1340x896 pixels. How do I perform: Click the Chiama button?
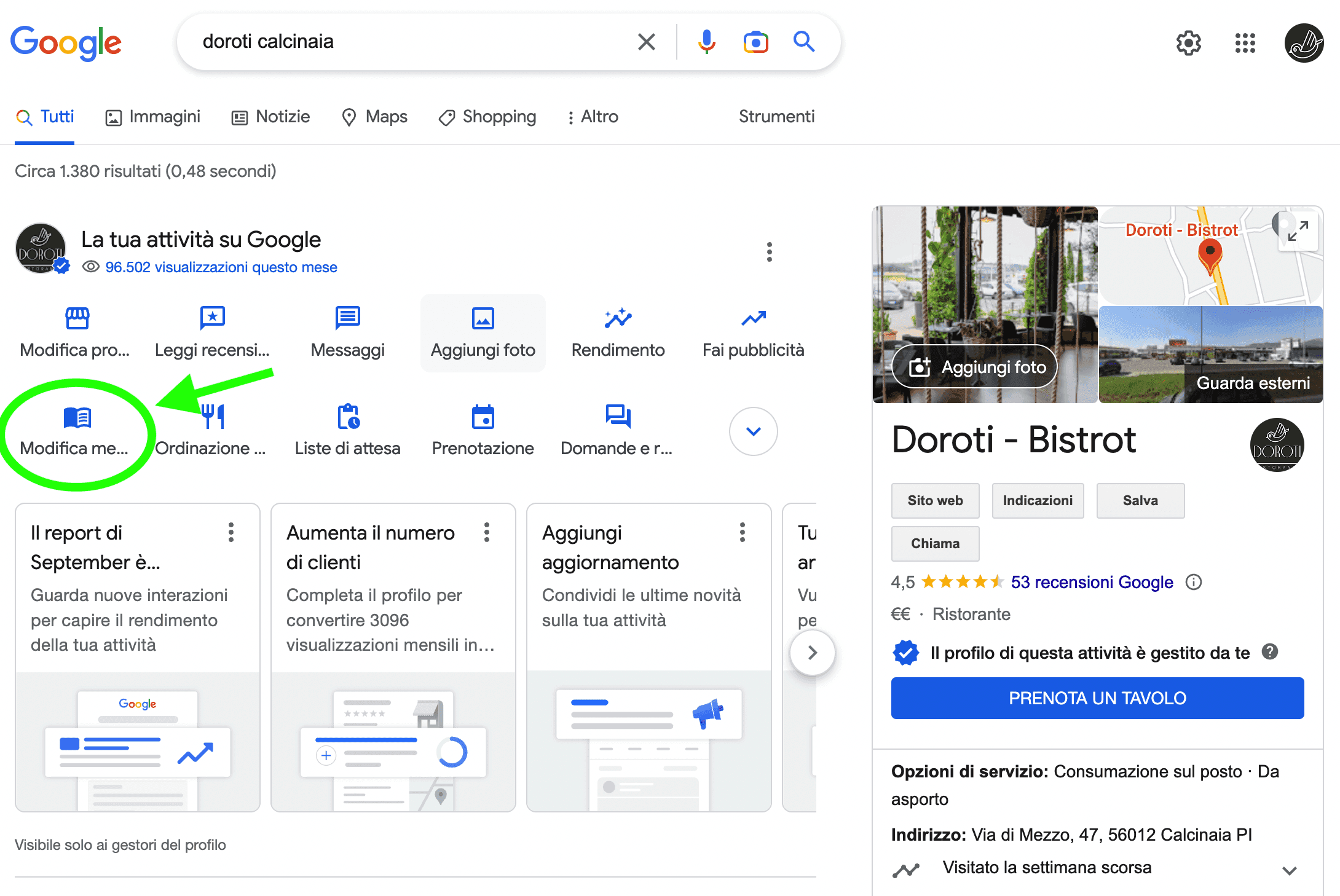click(935, 543)
